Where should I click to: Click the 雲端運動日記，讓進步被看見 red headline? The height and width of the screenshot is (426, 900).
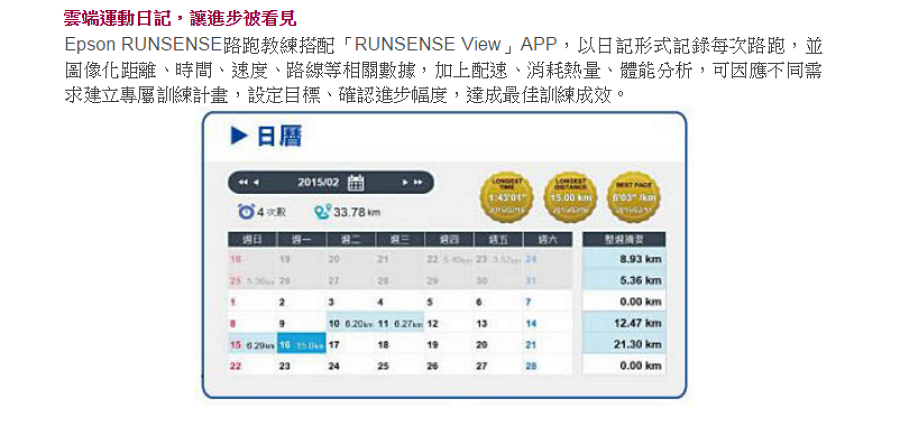[x=180, y=18]
